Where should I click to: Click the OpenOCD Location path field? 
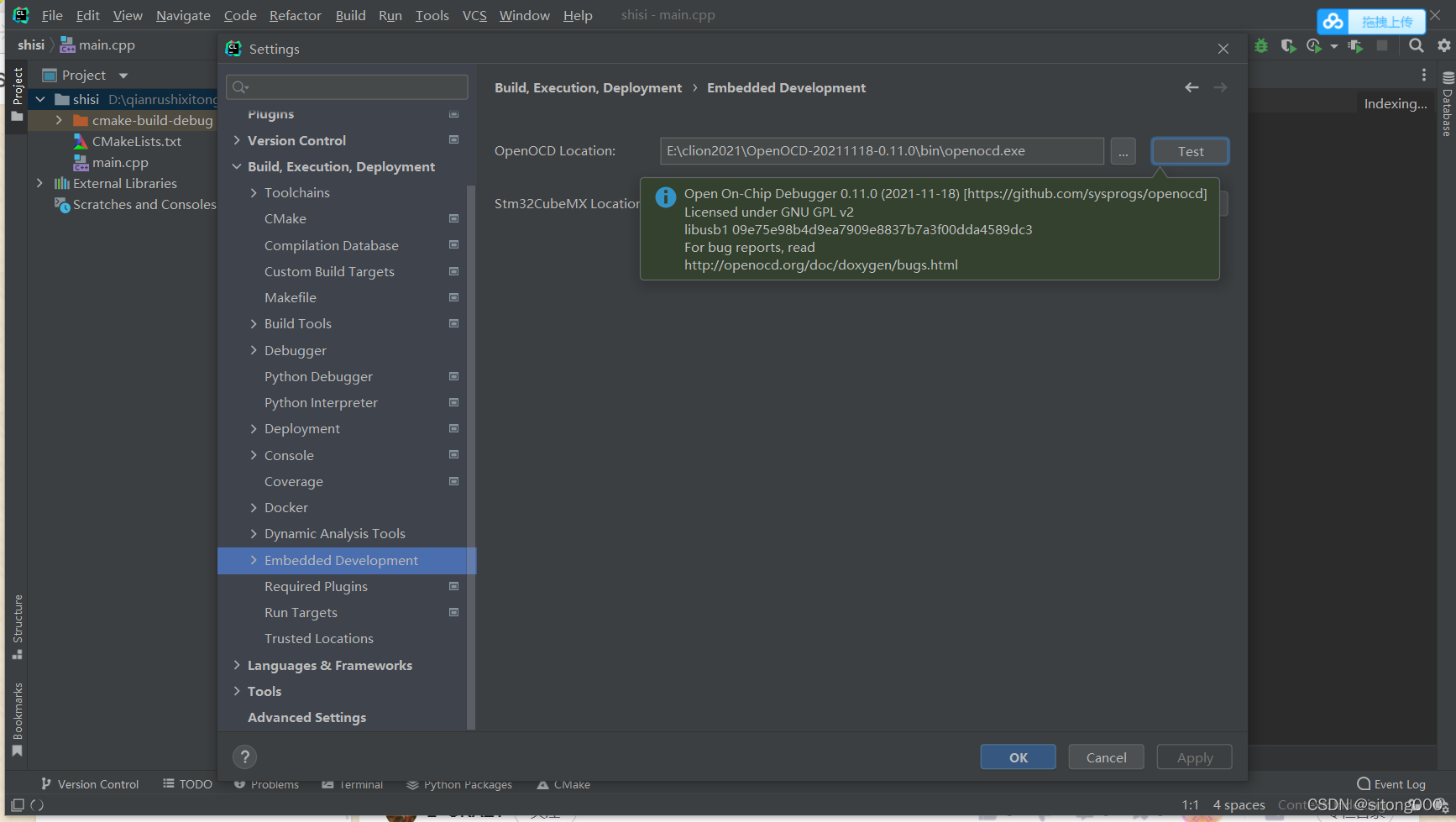click(x=882, y=151)
